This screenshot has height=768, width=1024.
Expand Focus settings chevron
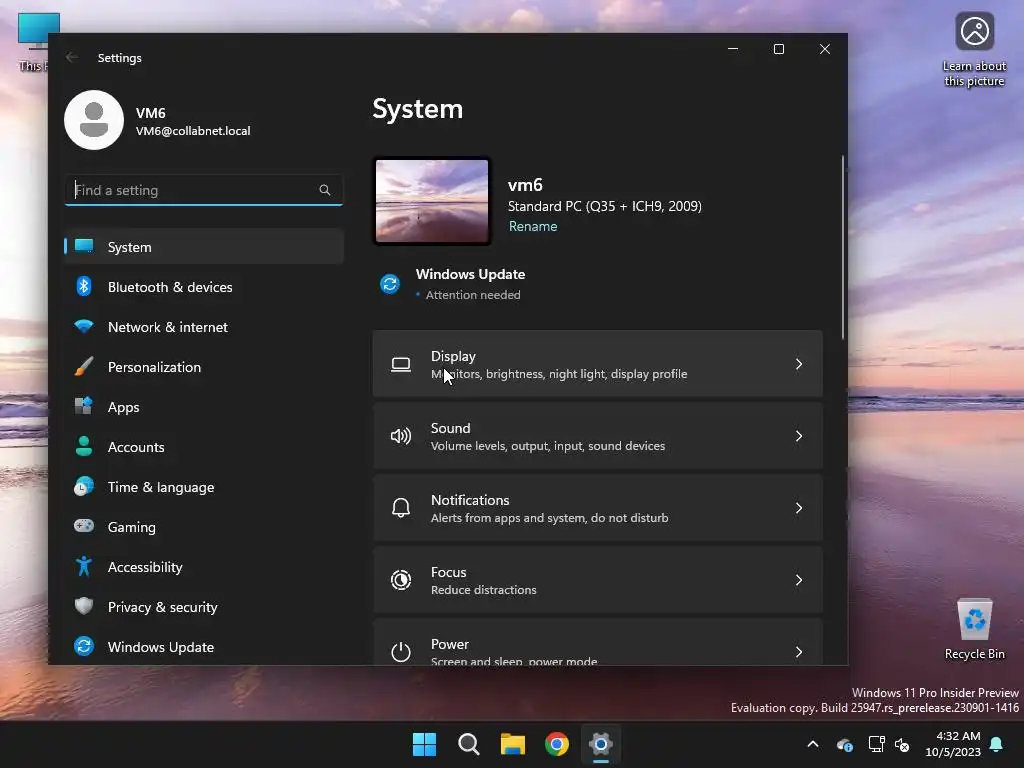point(799,580)
